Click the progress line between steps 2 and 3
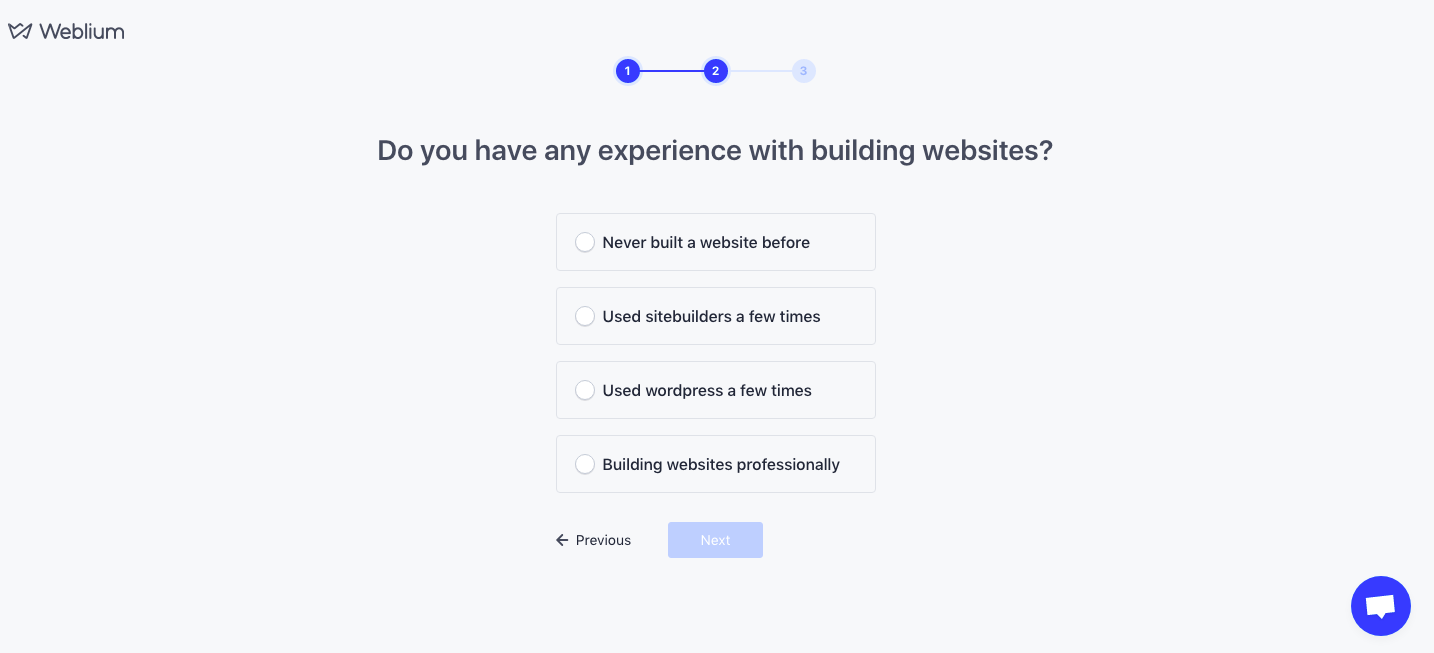The width and height of the screenshot is (1434, 653). coord(759,71)
